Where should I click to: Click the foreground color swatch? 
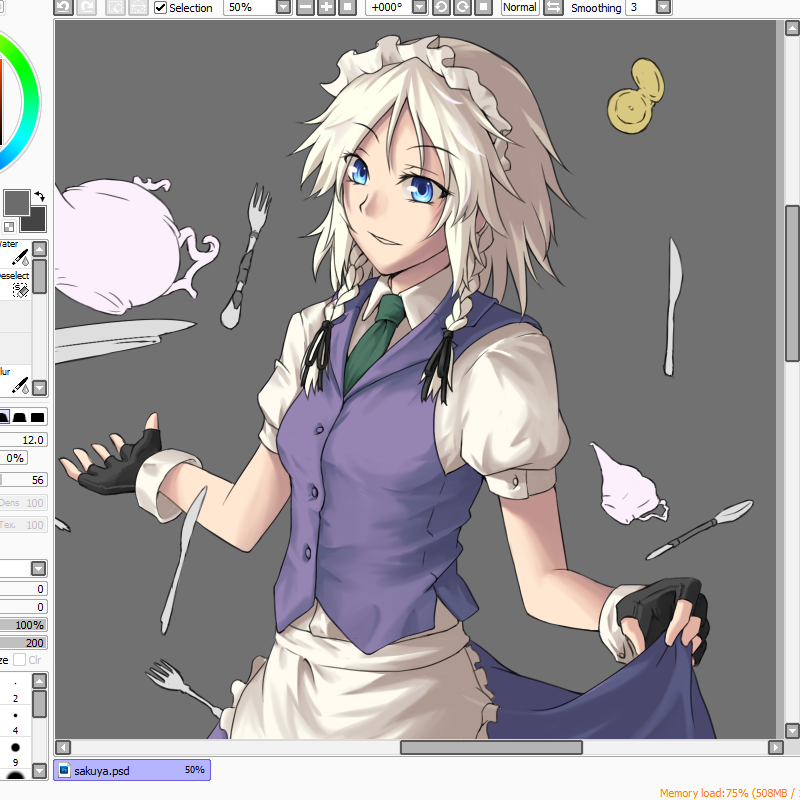click(16, 203)
